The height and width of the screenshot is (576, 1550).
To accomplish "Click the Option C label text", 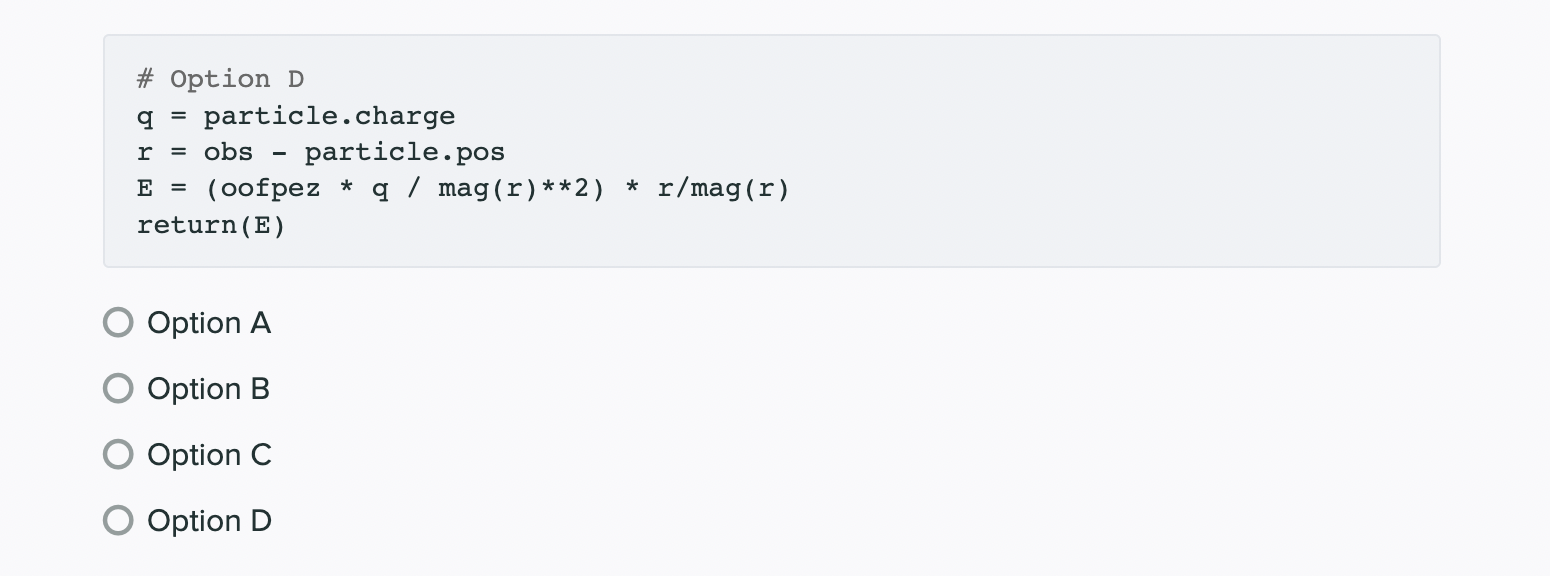I will pos(210,454).
